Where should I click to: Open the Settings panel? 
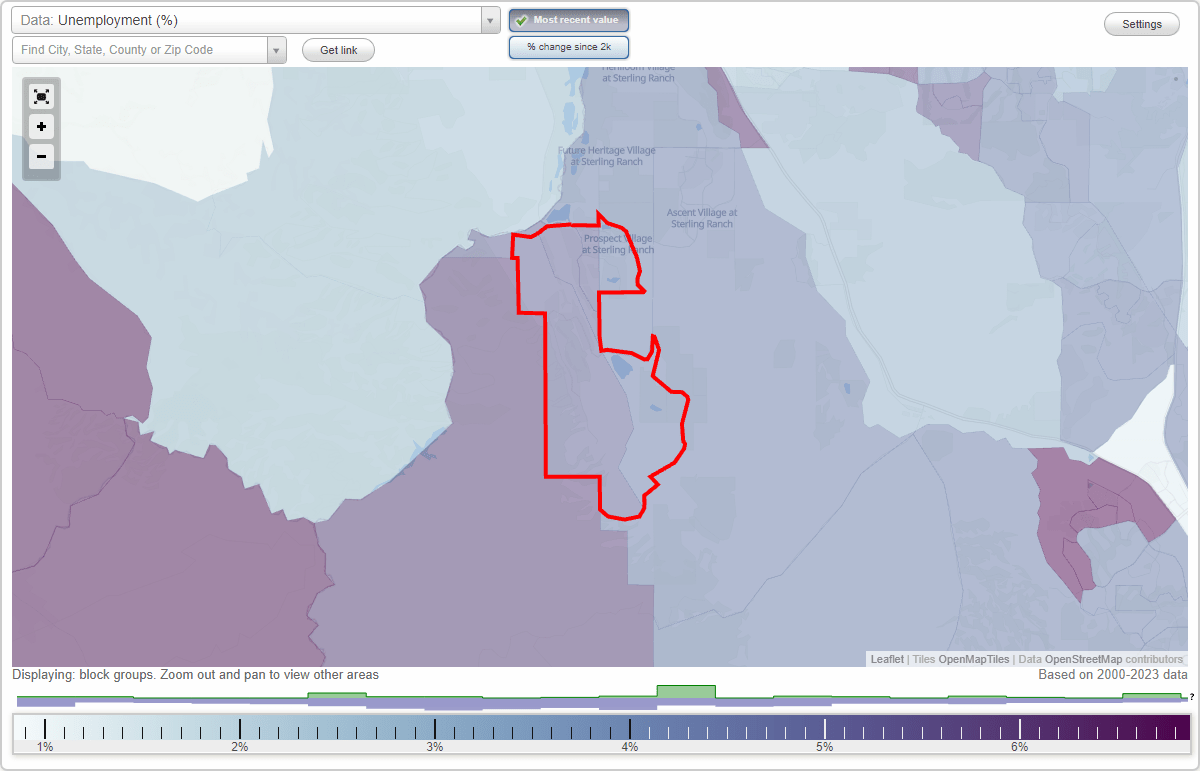coord(1141,23)
